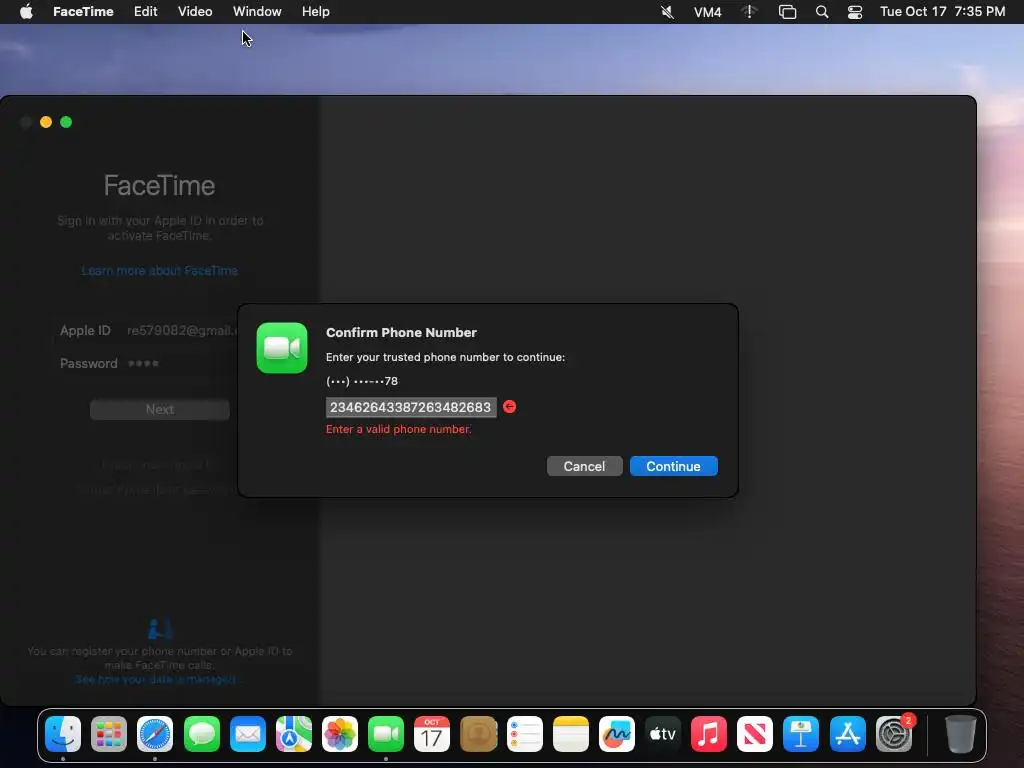
Task: Open System Settings from the Dock
Action: click(x=893, y=734)
